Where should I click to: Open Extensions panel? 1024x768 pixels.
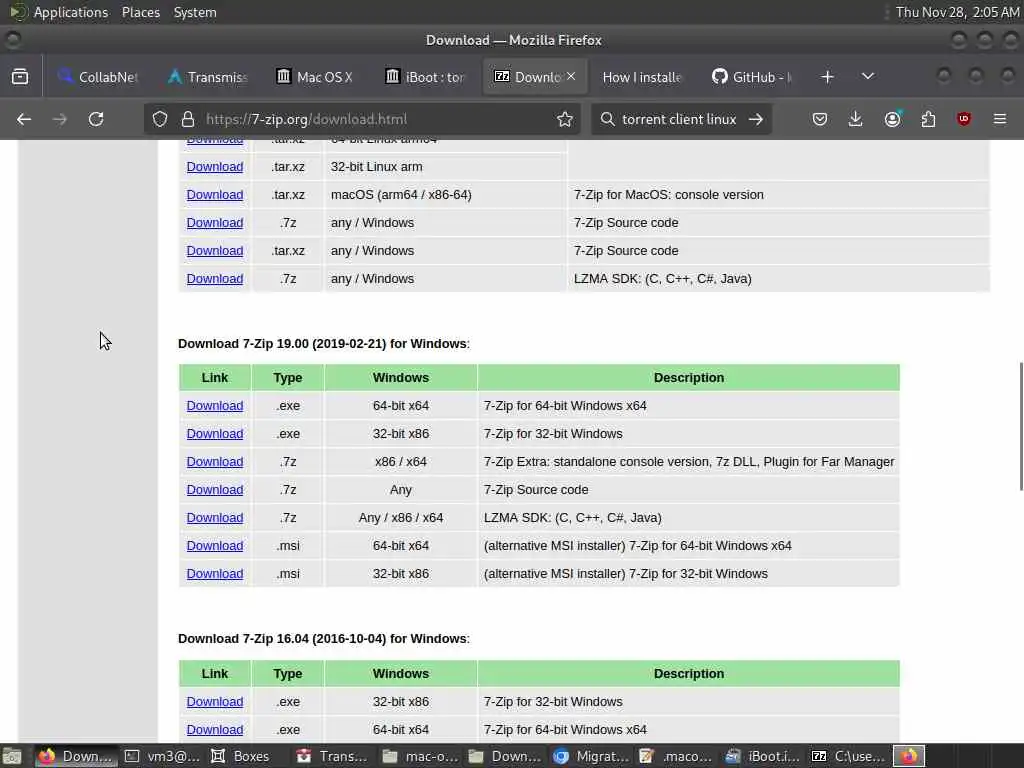pyautogui.click(x=928, y=119)
